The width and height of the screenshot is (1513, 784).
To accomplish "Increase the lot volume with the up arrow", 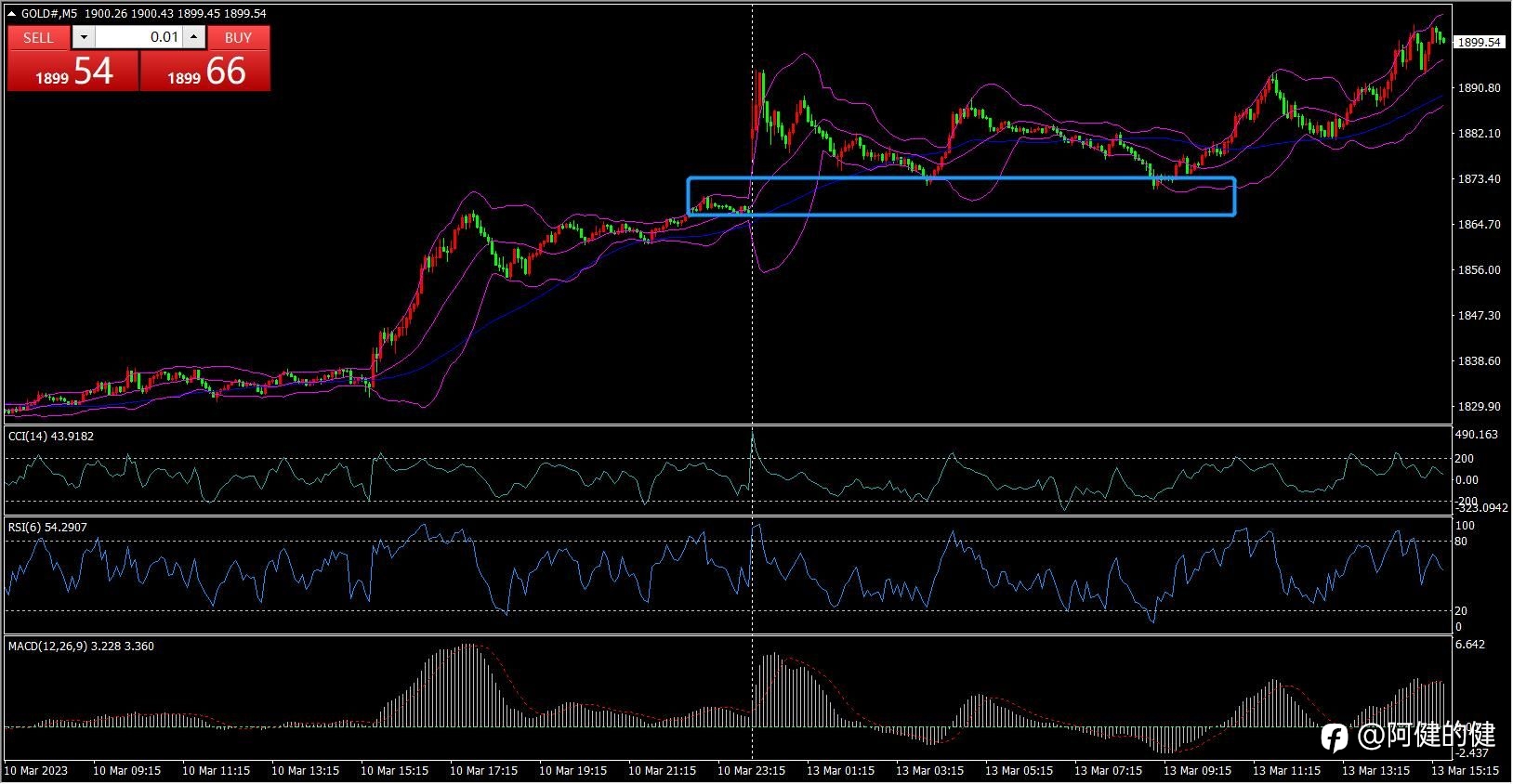I will (193, 37).
